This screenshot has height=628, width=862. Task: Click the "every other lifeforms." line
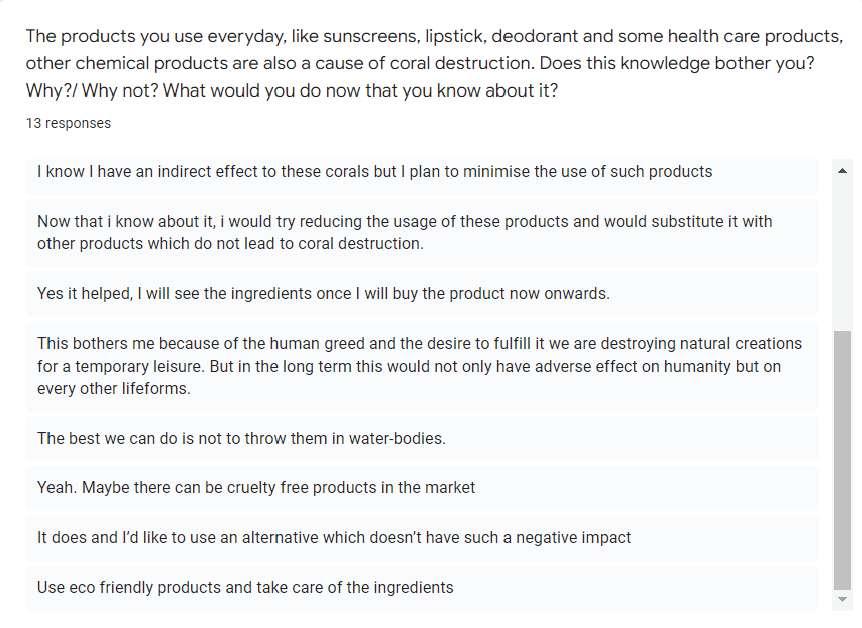point(113,389)
